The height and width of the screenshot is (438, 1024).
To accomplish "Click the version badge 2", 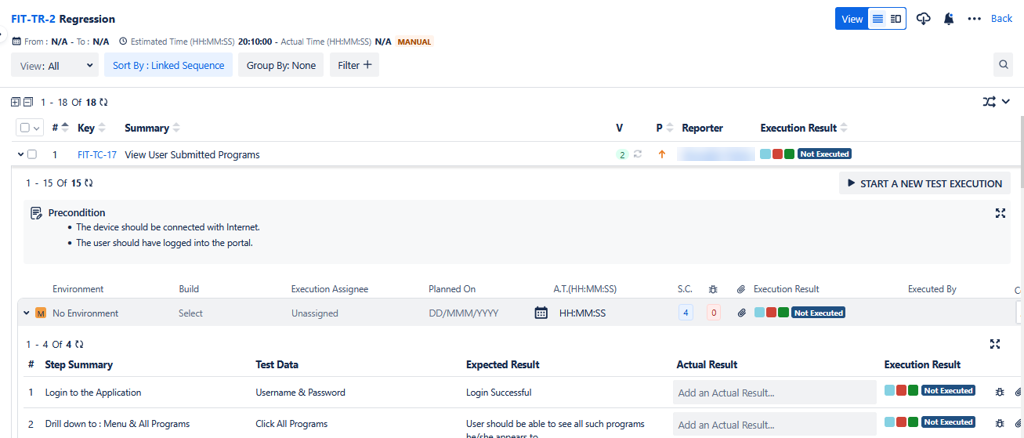I will click(622, 155).
